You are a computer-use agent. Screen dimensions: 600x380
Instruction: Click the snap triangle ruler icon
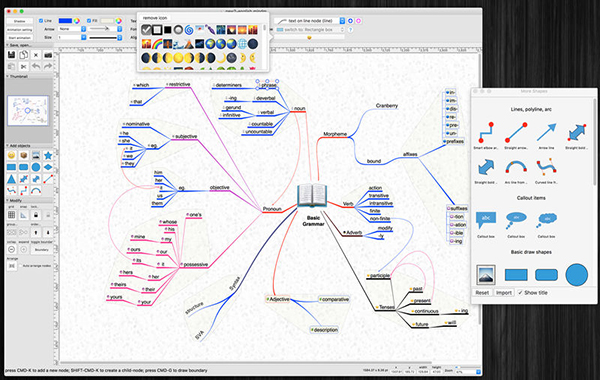click(x=23, y=215)
